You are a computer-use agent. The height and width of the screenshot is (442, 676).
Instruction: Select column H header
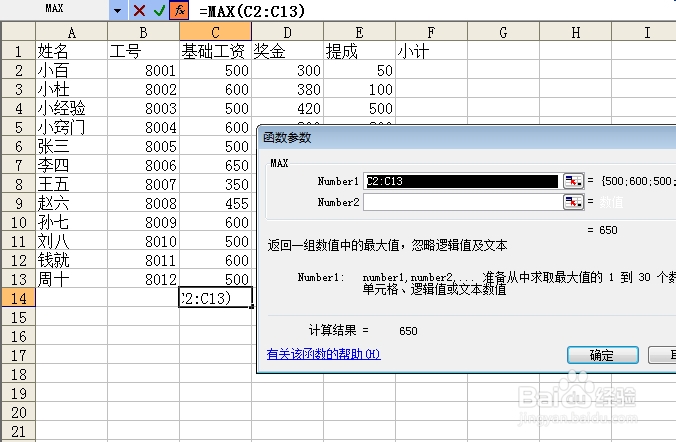click(576, 32)
